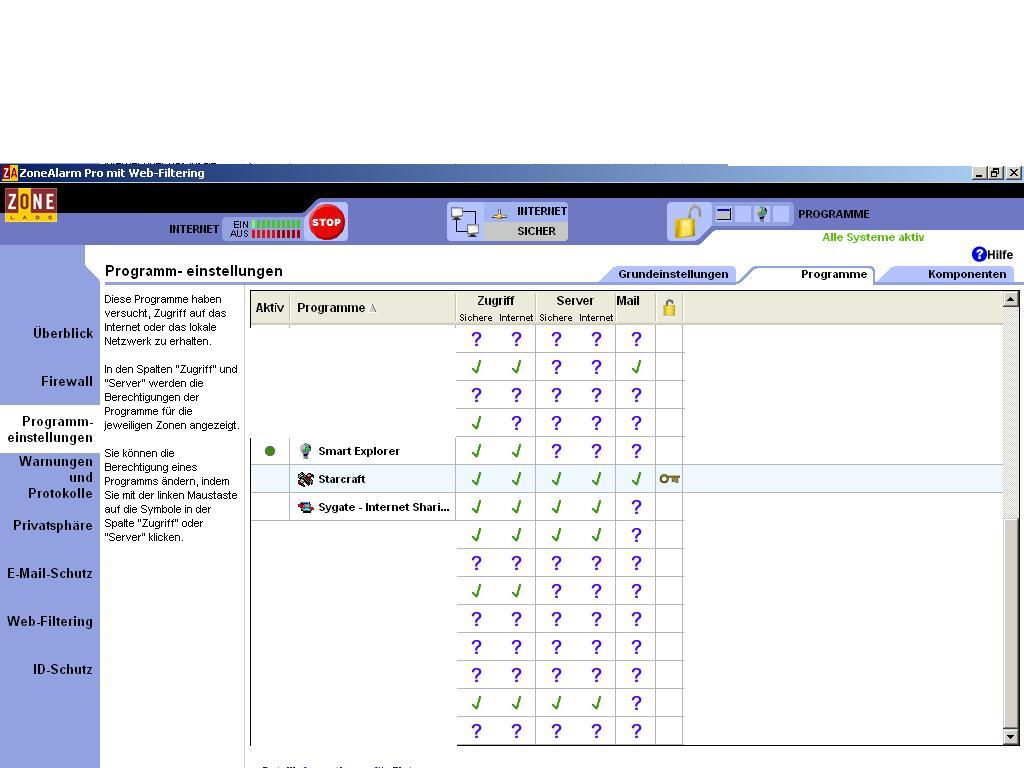The height and width of the screenshot is (768, 1024).
Task: Click the green active dot for Smart Explorer
Action: 270,451
